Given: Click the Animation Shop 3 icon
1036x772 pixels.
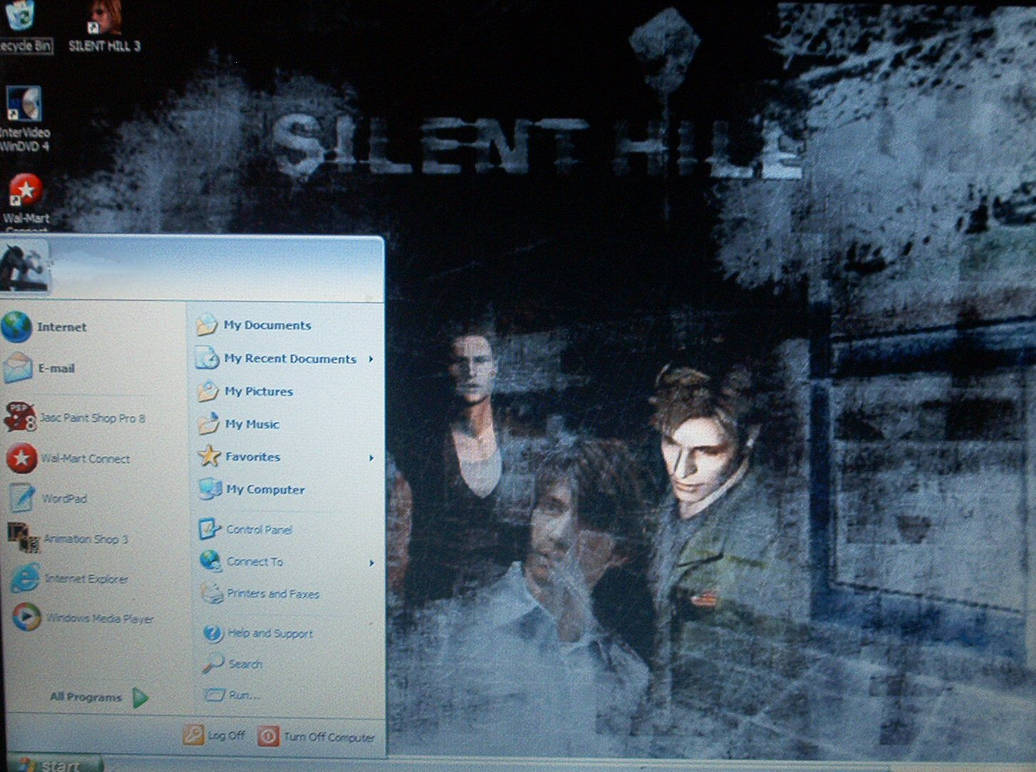Looking at the screenshot, I should click(24, 537).
